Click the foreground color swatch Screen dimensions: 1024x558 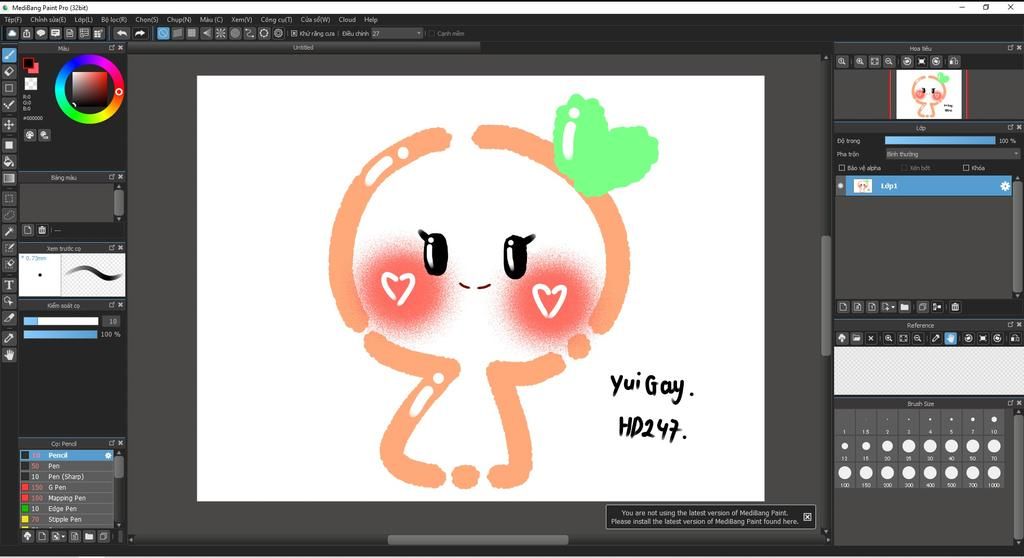click(x=28, y=63)
